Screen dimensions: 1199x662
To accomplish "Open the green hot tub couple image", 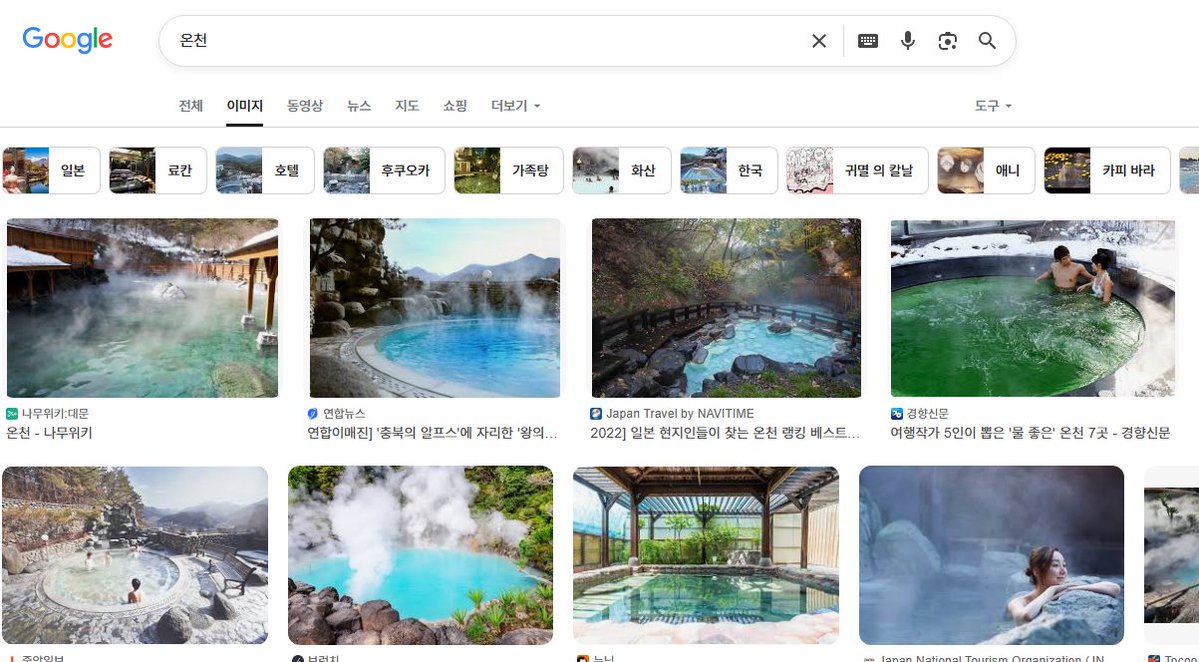I will click(1032, 308).
